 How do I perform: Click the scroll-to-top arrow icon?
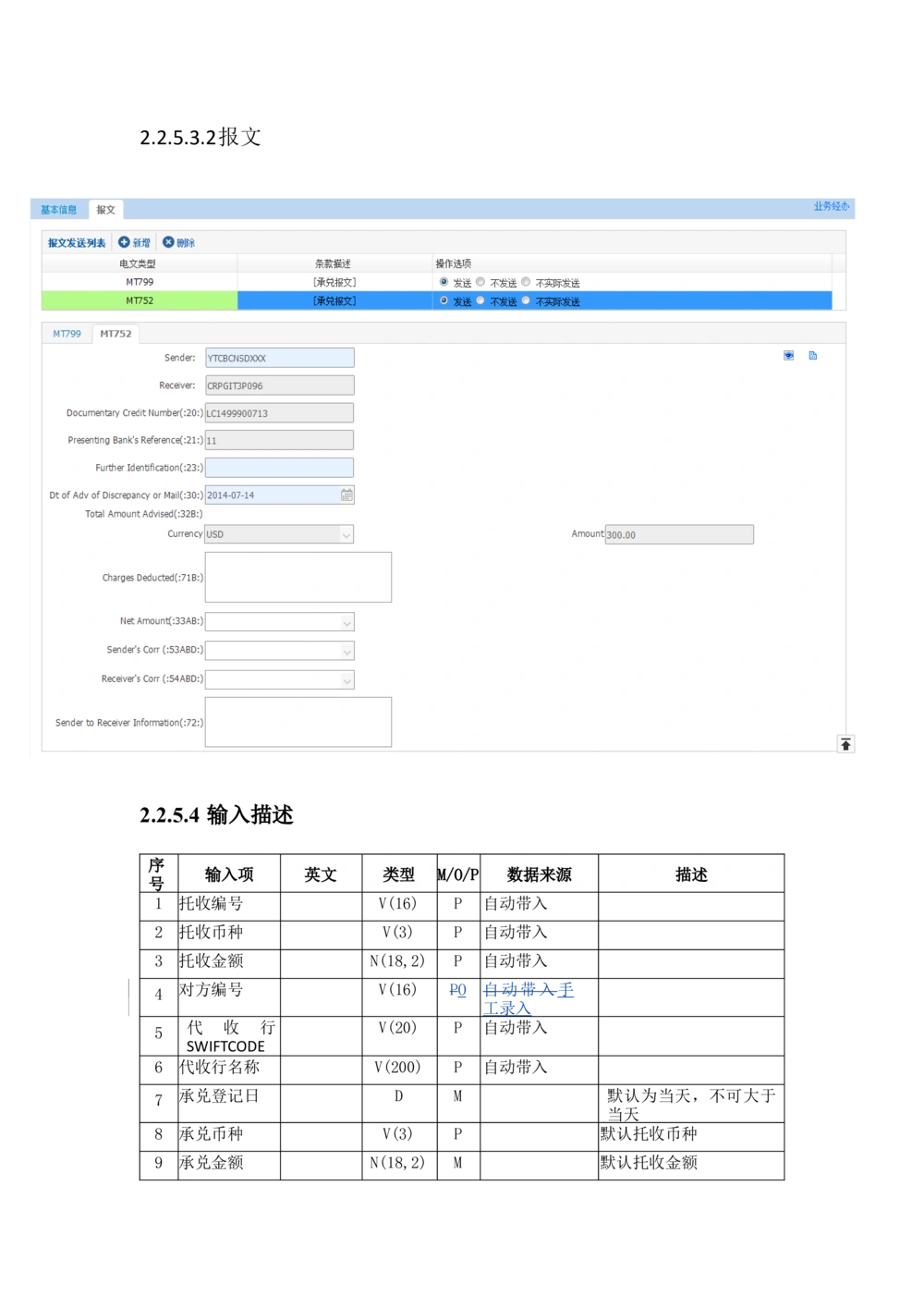coord(845,744)
